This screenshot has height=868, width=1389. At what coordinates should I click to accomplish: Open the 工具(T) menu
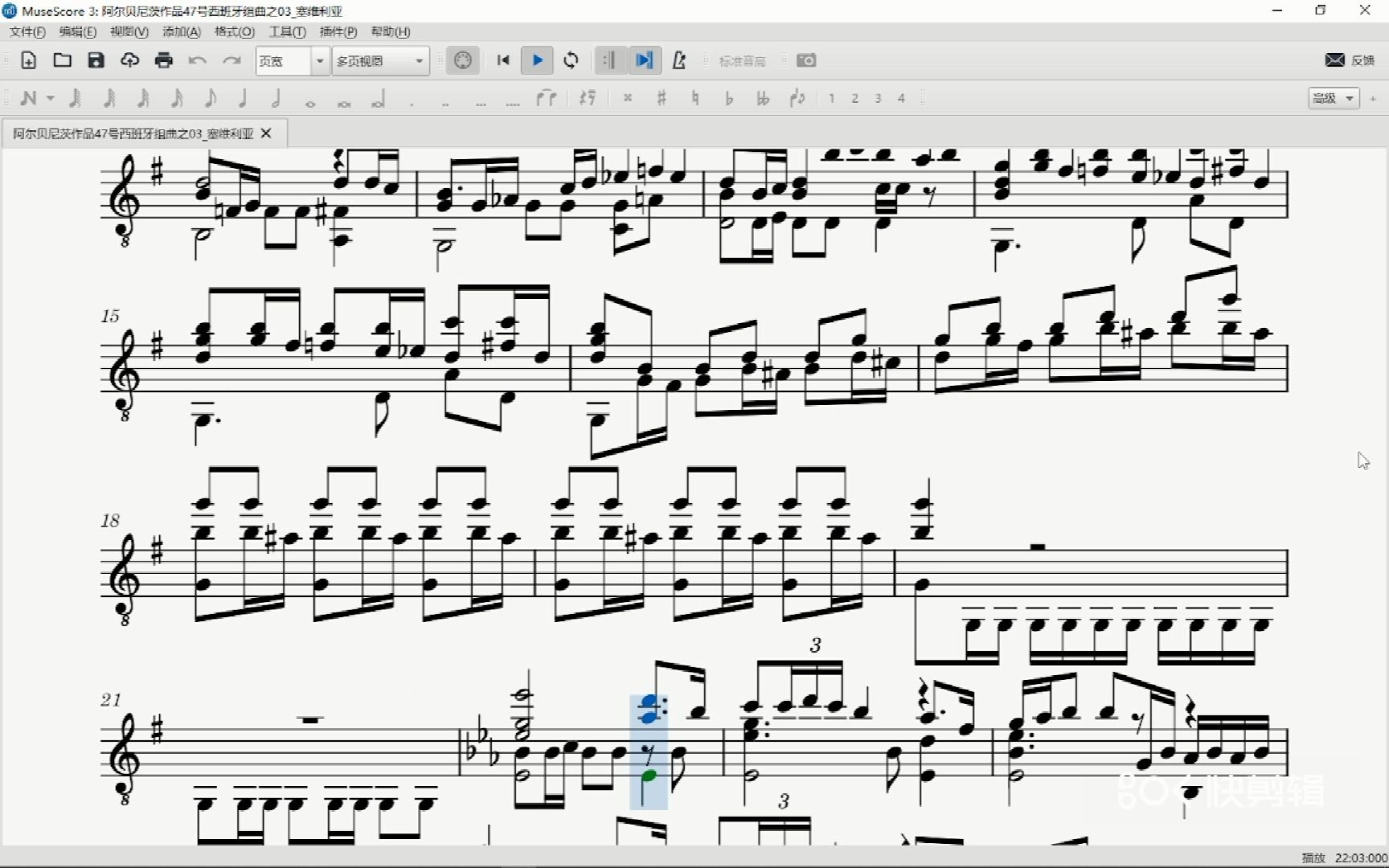[x=288, y=31]
